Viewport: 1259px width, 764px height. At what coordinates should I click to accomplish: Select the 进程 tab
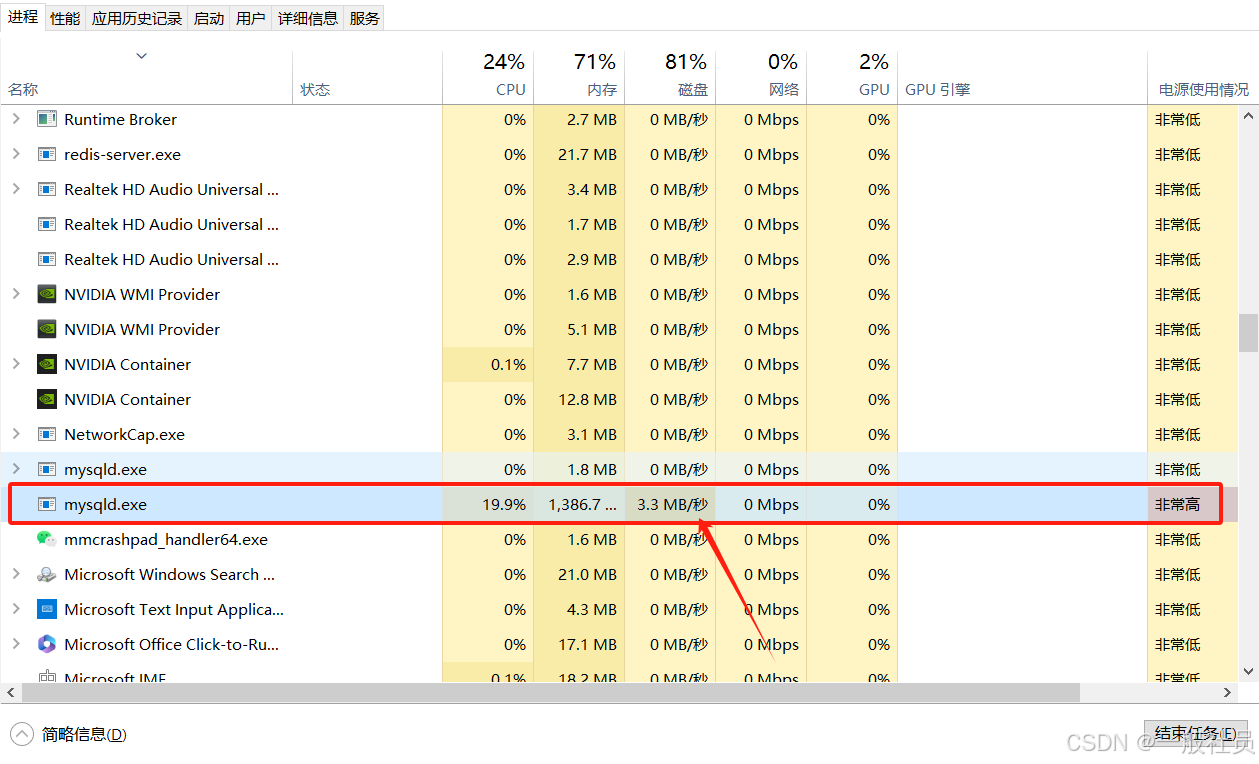coord(23,17)
